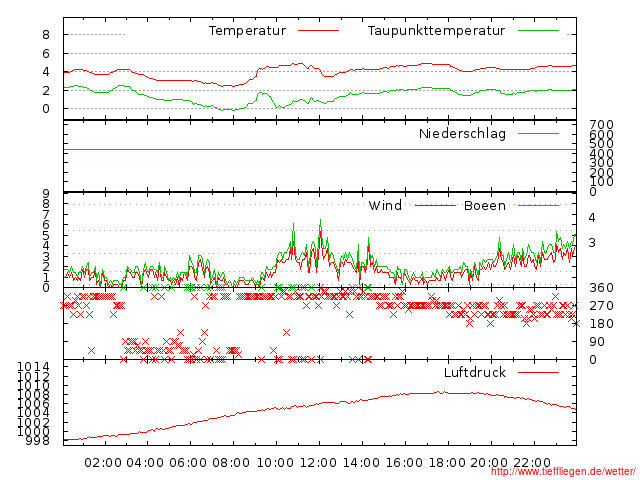Click the flat green Niederschlag line
Image resolution: width=640 pixels, height=480 pixels.
click(x=320, y=150)
